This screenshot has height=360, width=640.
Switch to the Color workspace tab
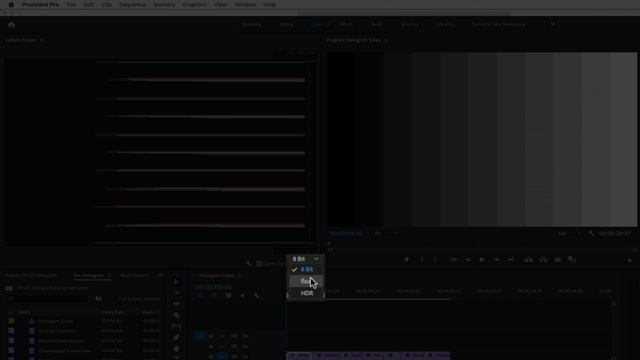coord(316,24)
